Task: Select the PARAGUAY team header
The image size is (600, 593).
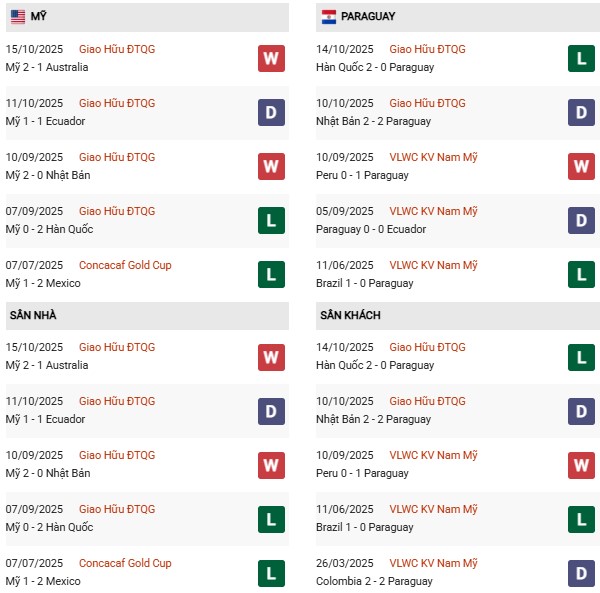Action: (x=367, y=16)
